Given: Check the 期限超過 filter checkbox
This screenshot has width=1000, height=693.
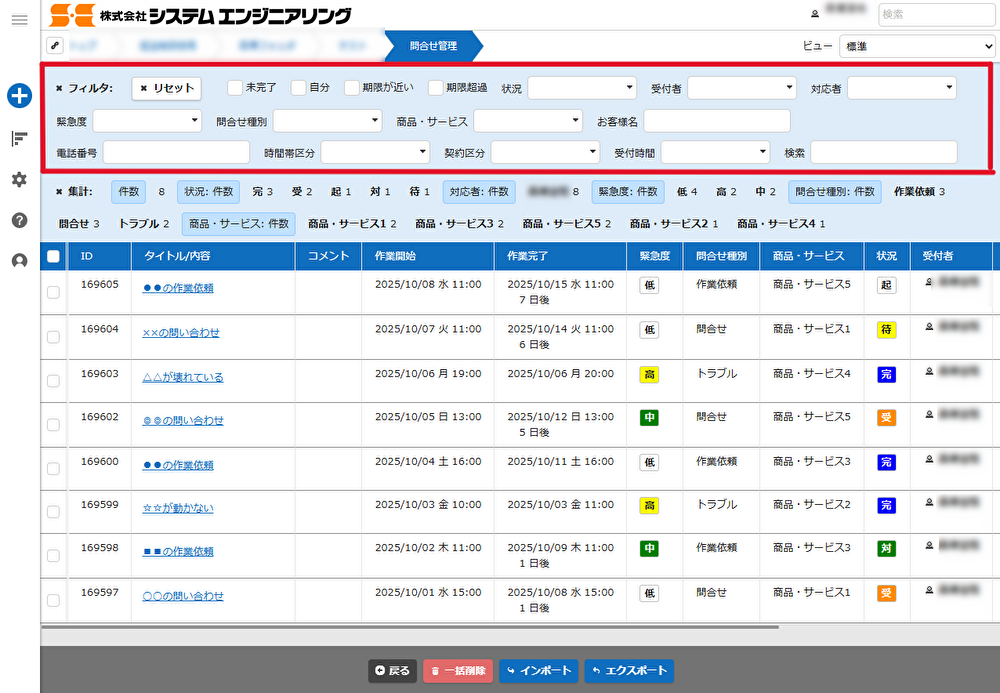Looking at the screenshot, I should [x=435, y=88].
